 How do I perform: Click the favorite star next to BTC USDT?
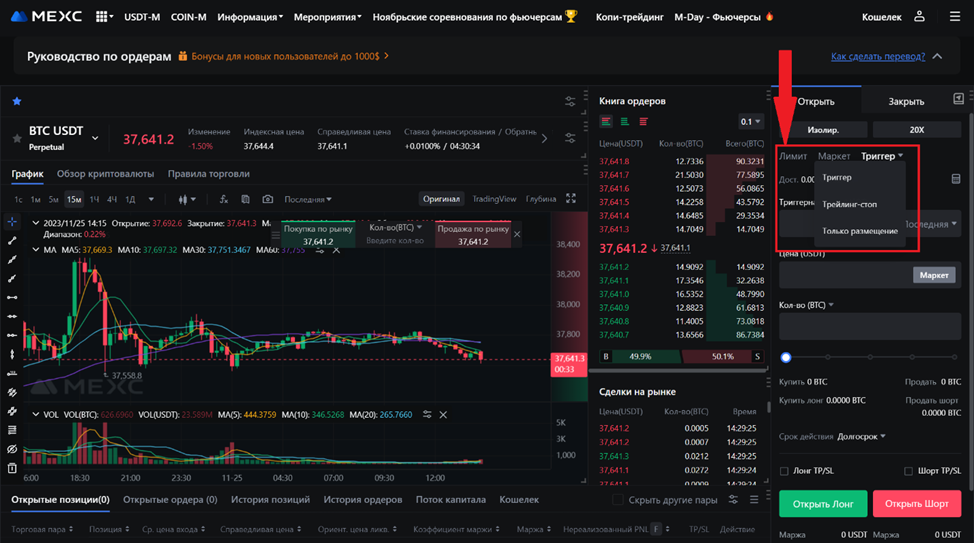(17, 101)
